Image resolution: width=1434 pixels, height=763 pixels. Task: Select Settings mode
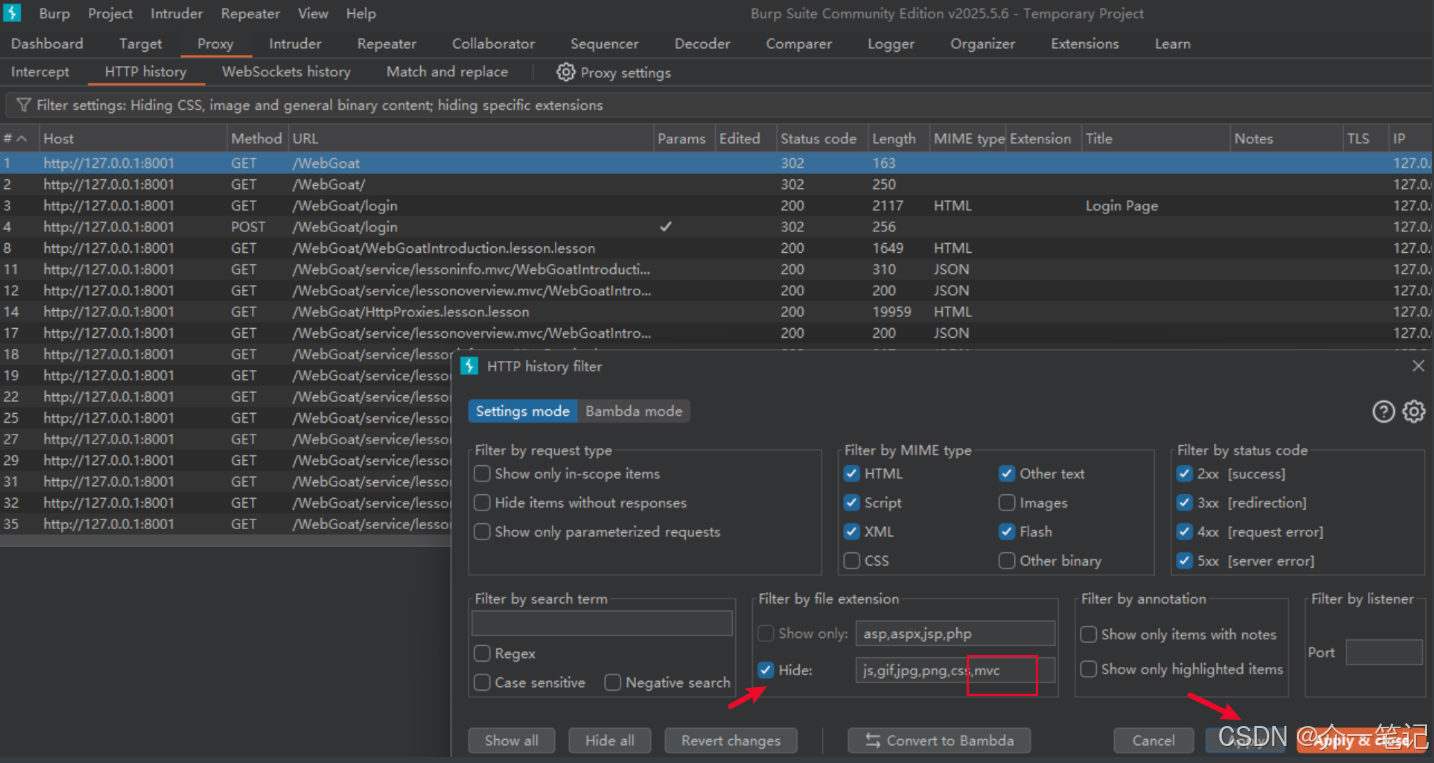point(523,411)
